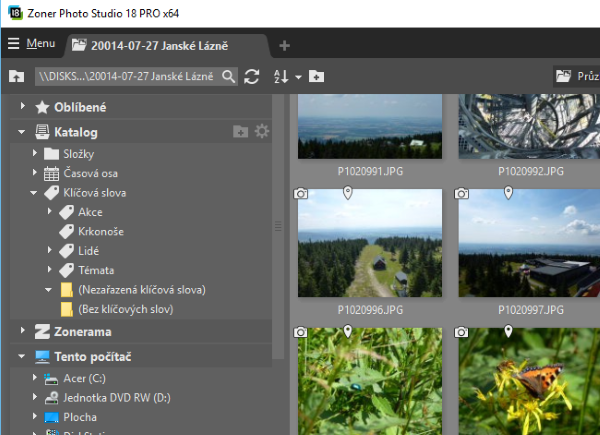
Task: Open Katalog settings gear
Action: pos(262,131)
